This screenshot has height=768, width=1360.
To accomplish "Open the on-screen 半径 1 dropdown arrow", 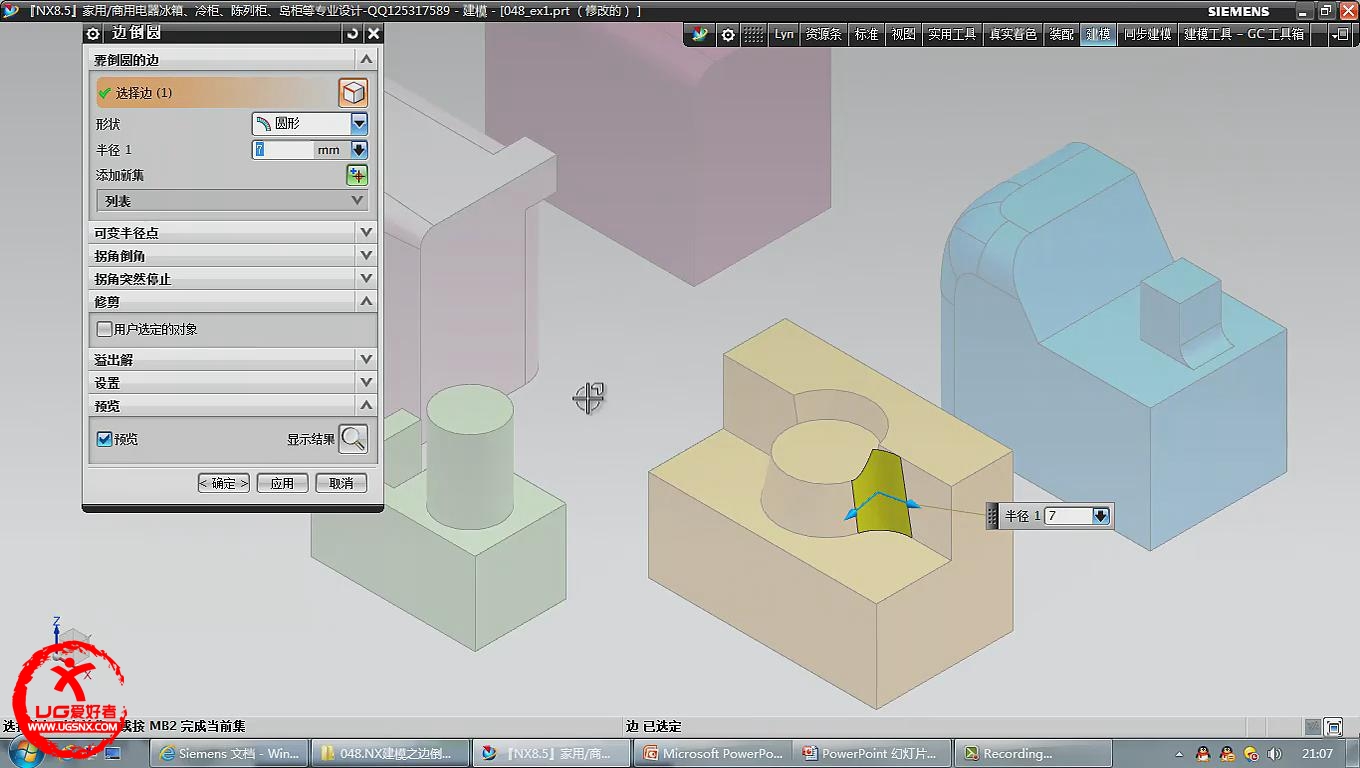I will click(1101, 516).
